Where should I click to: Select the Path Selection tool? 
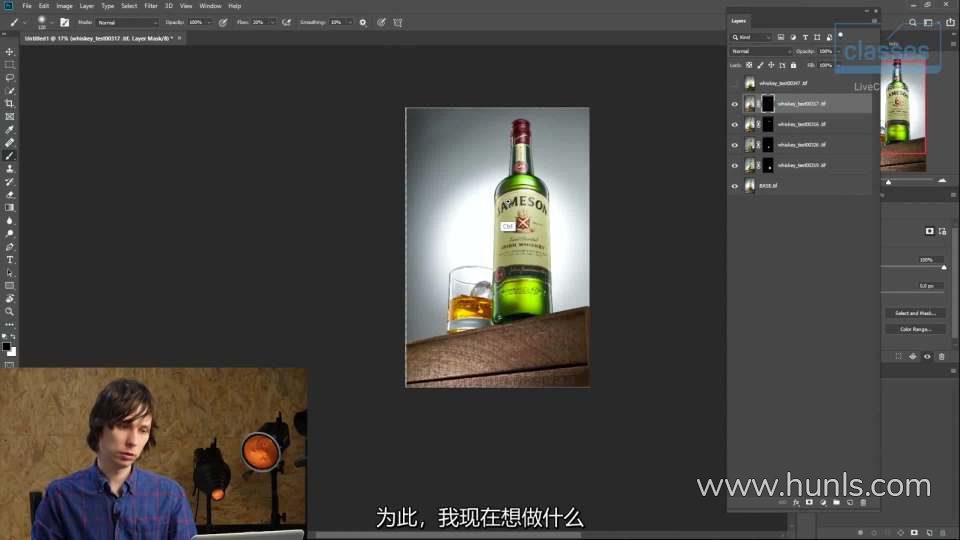click(x=9, y=272)
